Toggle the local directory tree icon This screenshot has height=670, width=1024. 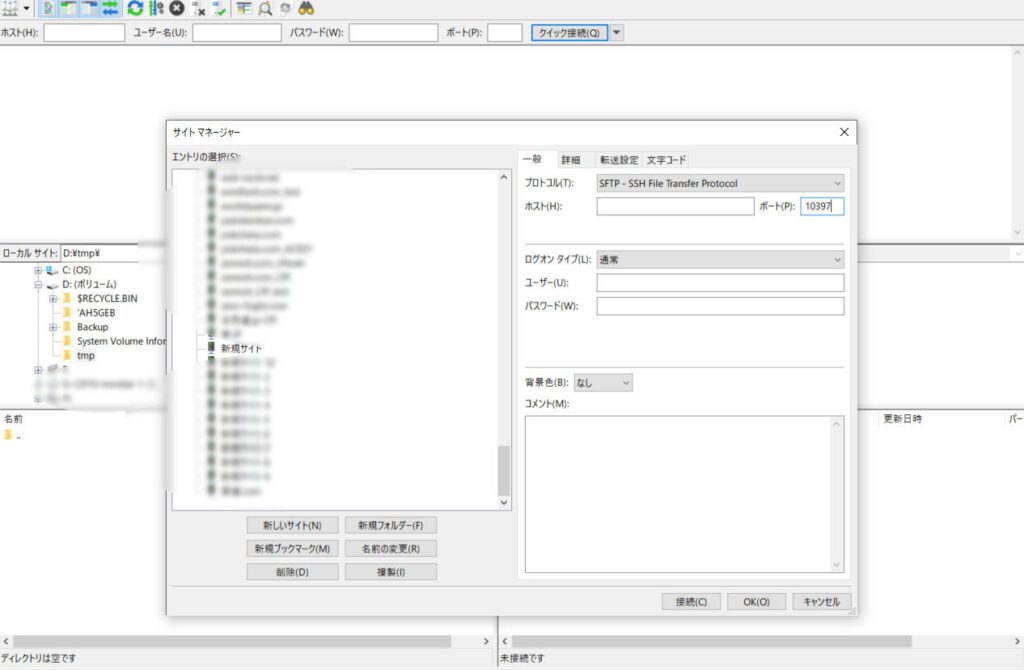click(68, 8)
